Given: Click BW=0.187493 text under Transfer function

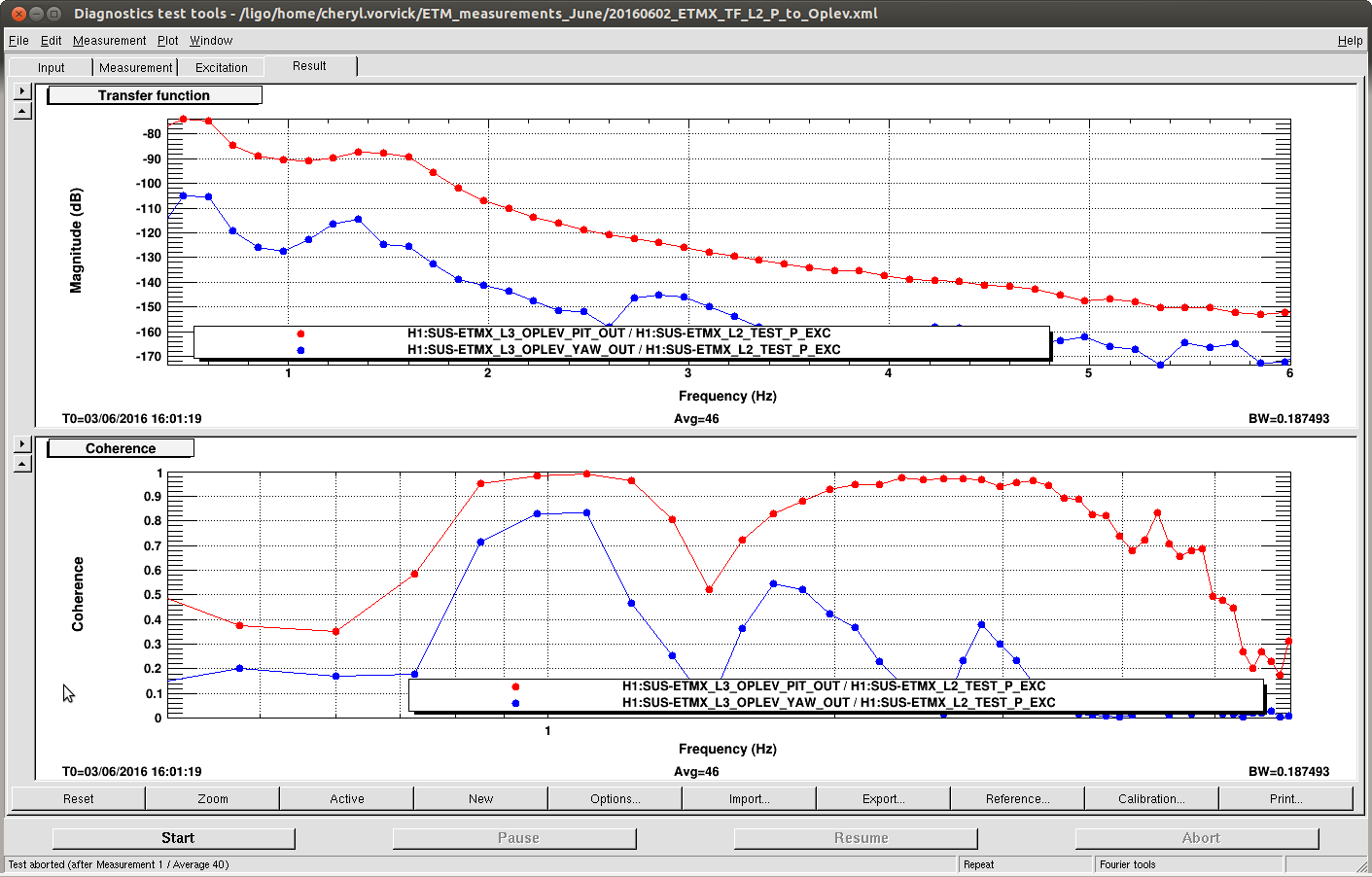Looking at the screenshot, I should (x=1288, y=419).
